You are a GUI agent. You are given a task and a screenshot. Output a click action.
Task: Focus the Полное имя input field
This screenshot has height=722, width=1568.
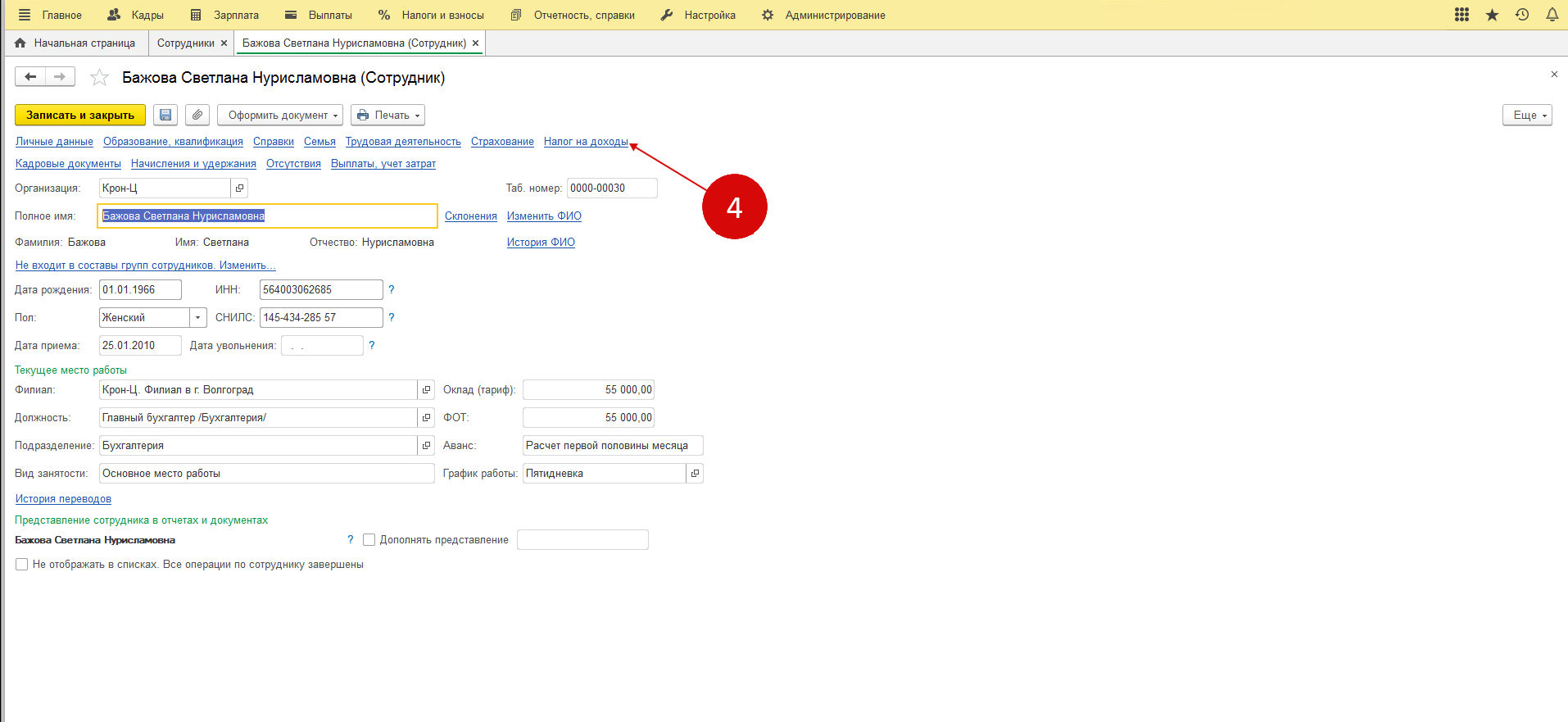[267, 216]
